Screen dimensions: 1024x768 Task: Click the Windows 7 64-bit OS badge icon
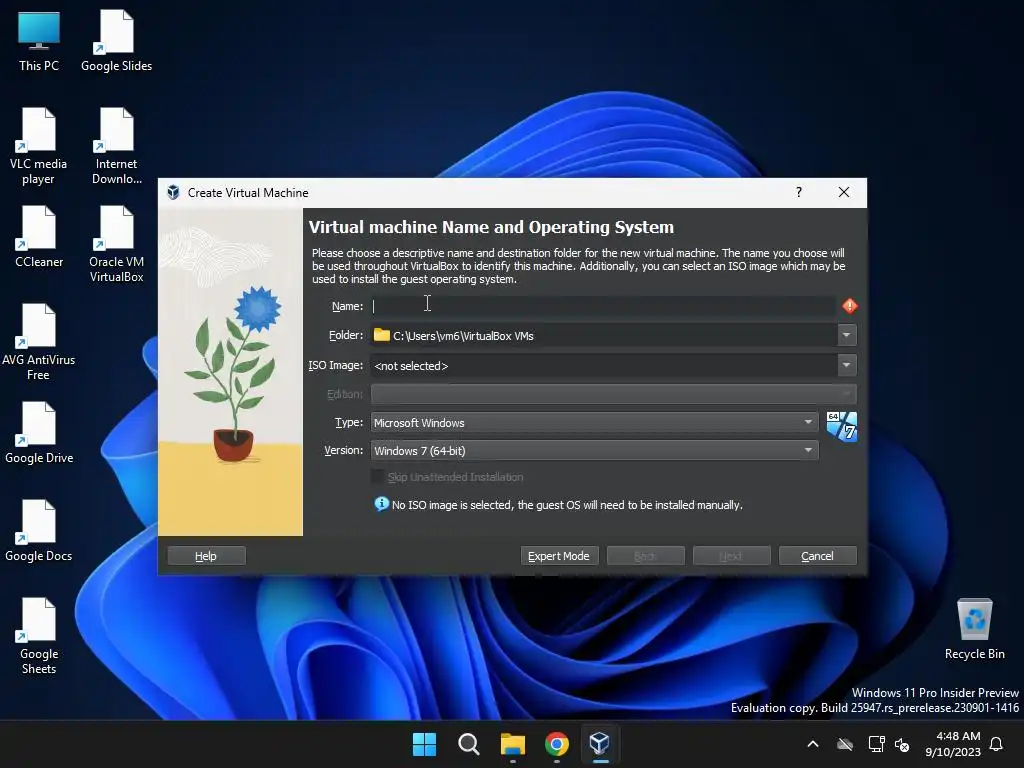pyautogui.click(x=841, y=426)
